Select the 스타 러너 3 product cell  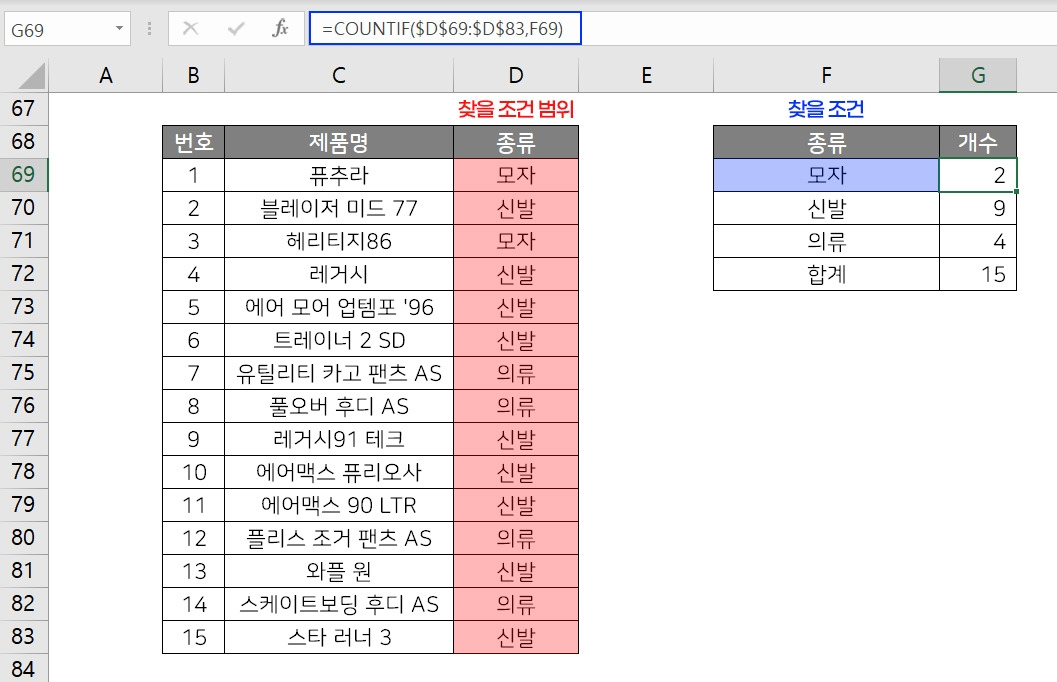[x=338, y=637]
